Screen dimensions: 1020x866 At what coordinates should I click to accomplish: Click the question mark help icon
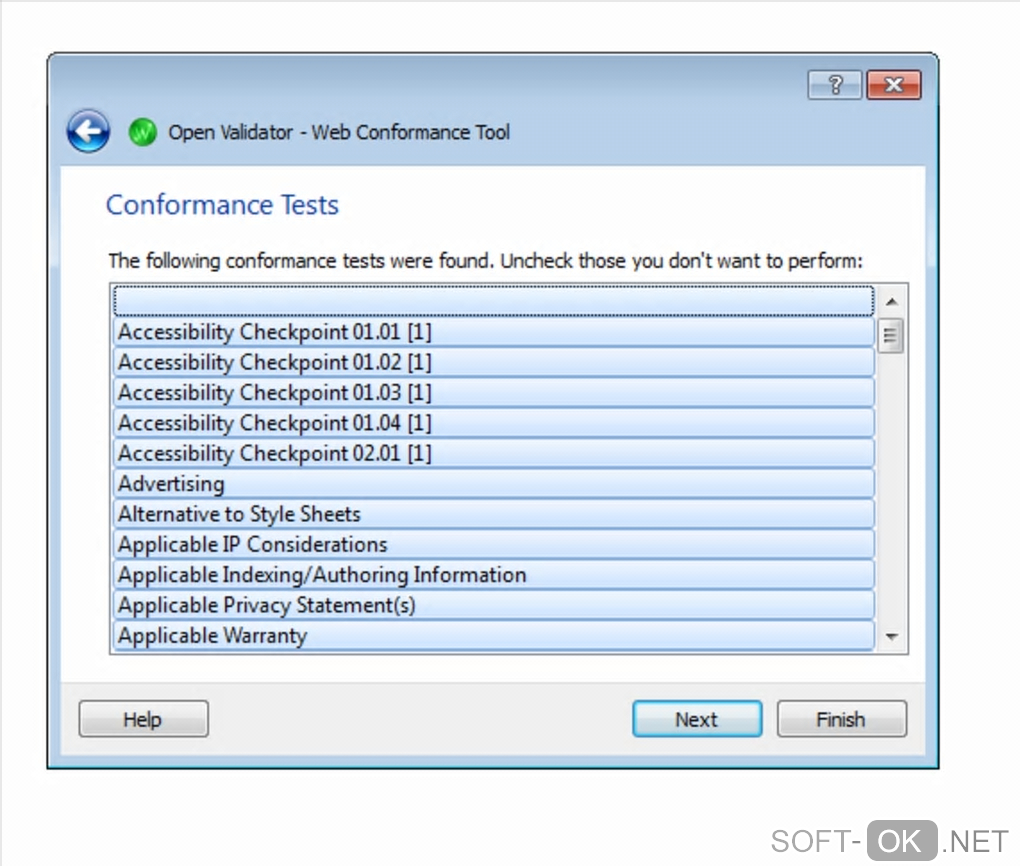(x=835, y=86)
